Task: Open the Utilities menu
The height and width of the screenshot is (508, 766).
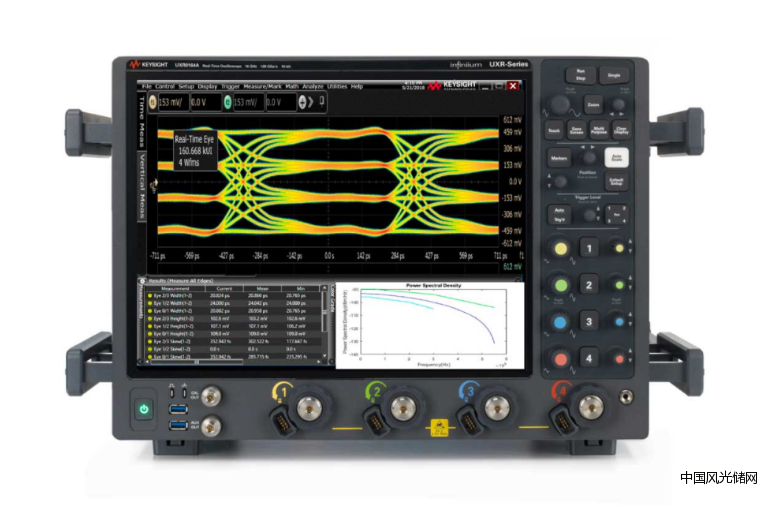Action: click(337, 86)
